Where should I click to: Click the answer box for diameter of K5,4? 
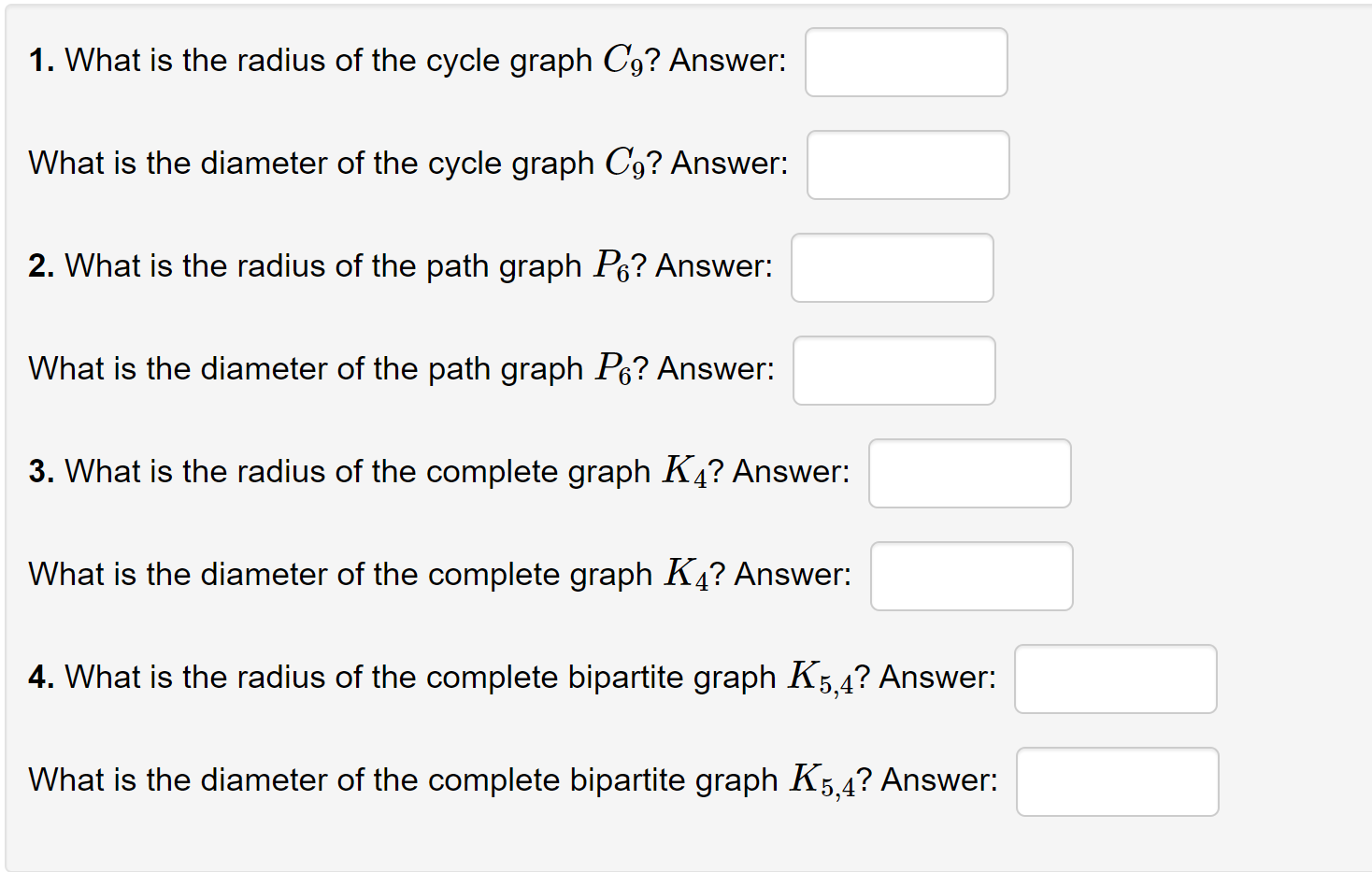1117,782
